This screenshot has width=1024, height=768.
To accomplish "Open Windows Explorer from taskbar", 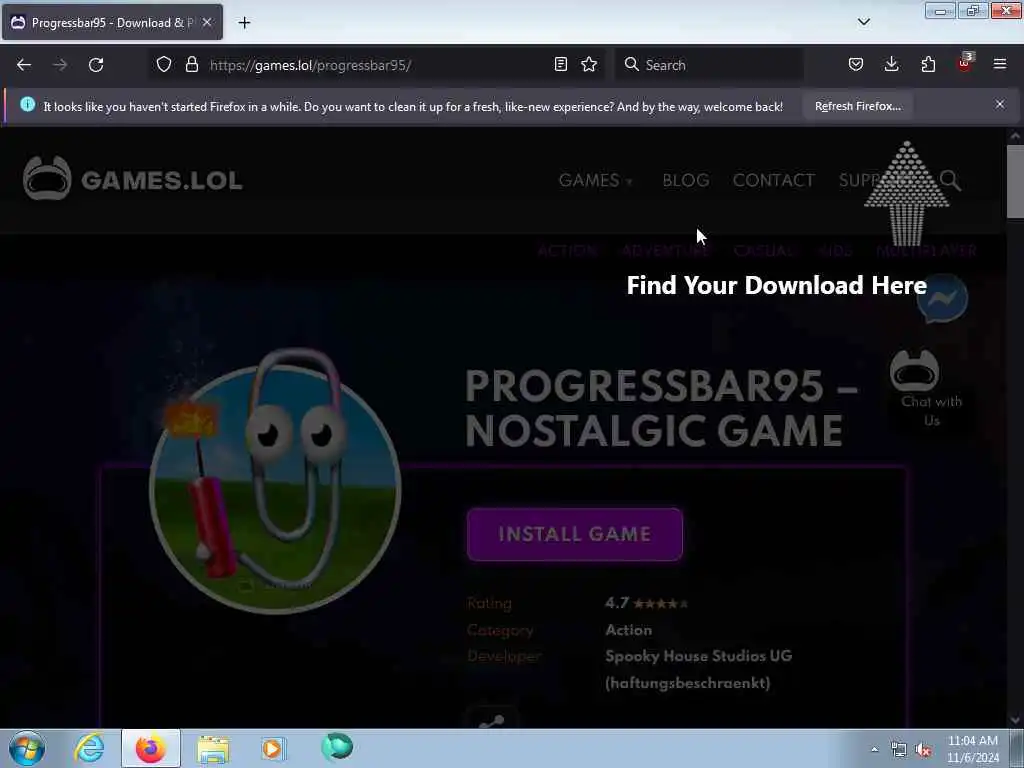I will click(x=213, y=749).
